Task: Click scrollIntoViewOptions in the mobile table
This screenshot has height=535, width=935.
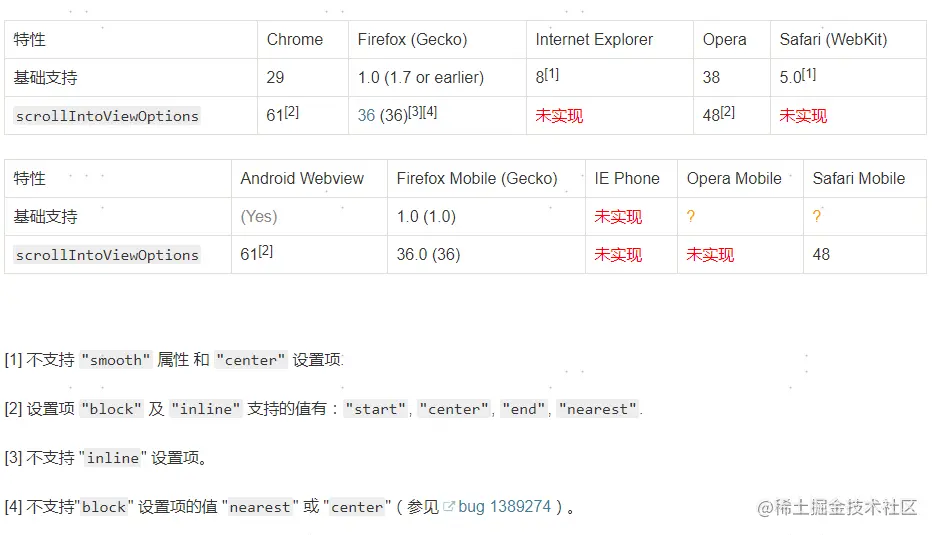Action: tap(107, 255)
